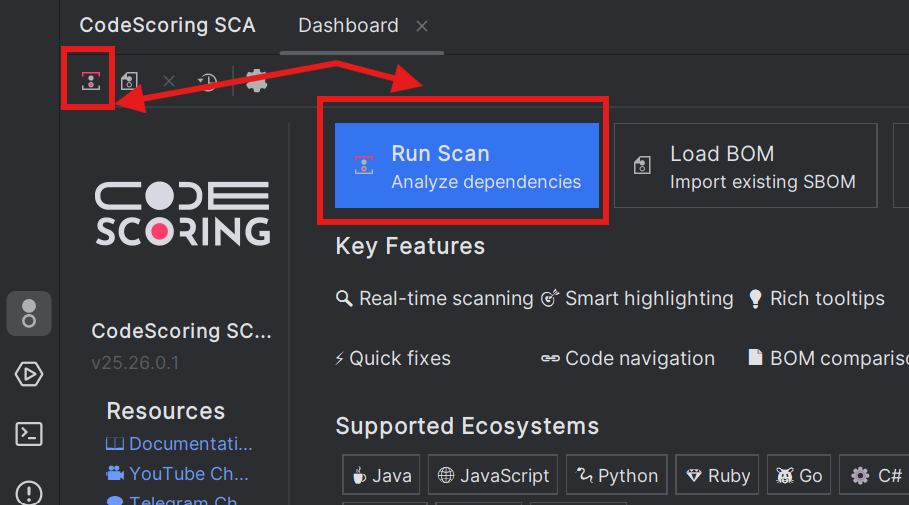Click the gear icon in C# chip
This screenshot has height=505, width=909.
click(860, 476)
